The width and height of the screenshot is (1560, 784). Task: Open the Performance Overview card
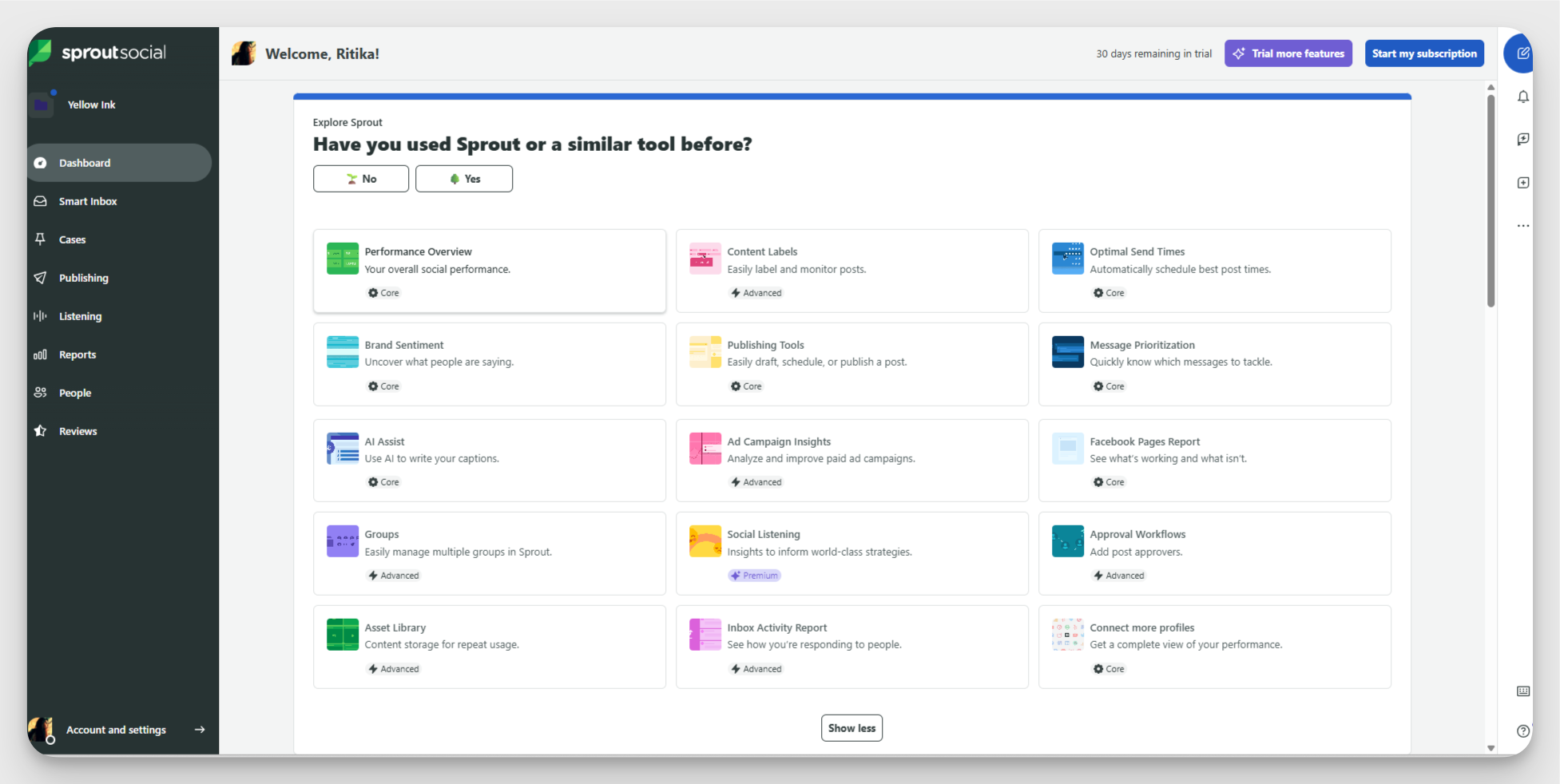click(490, 271)
